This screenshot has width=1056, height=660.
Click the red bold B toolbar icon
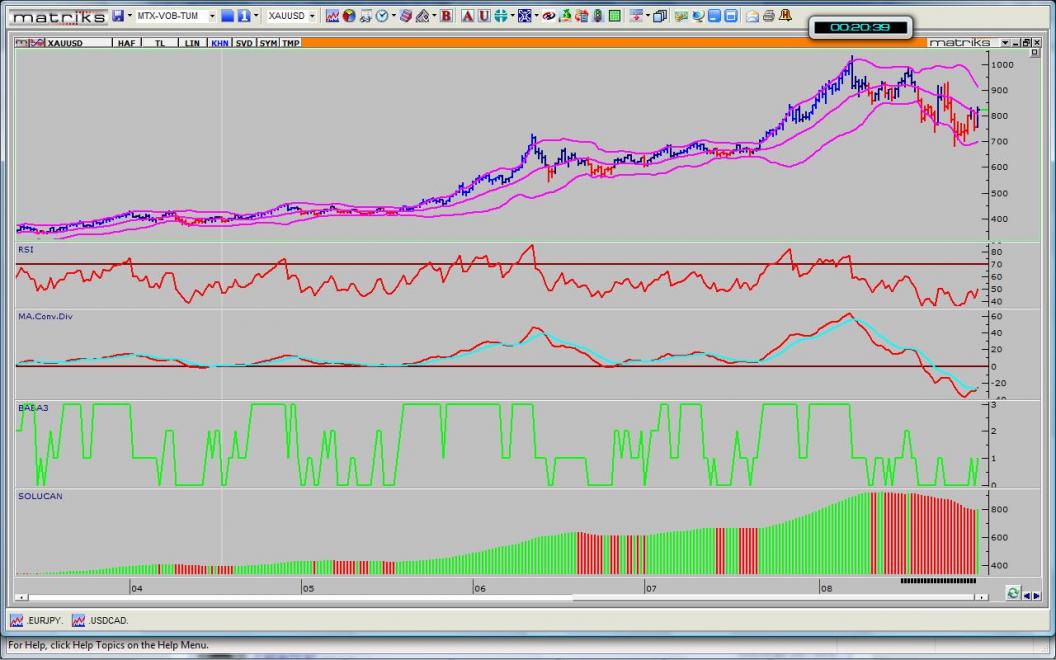[x=446, y=16]
